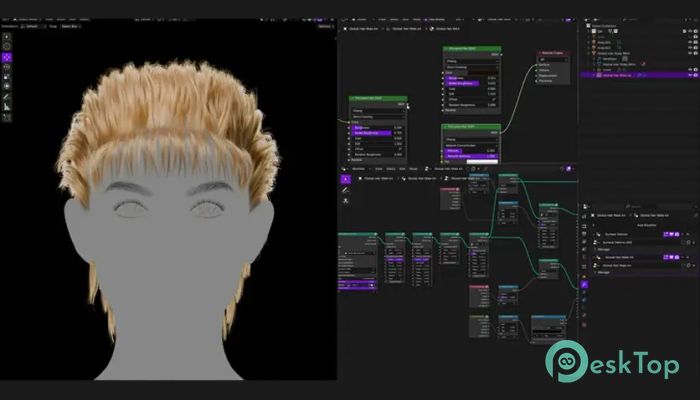Collapse the Global Hair Mats modifier panel

tap(594, 257)
